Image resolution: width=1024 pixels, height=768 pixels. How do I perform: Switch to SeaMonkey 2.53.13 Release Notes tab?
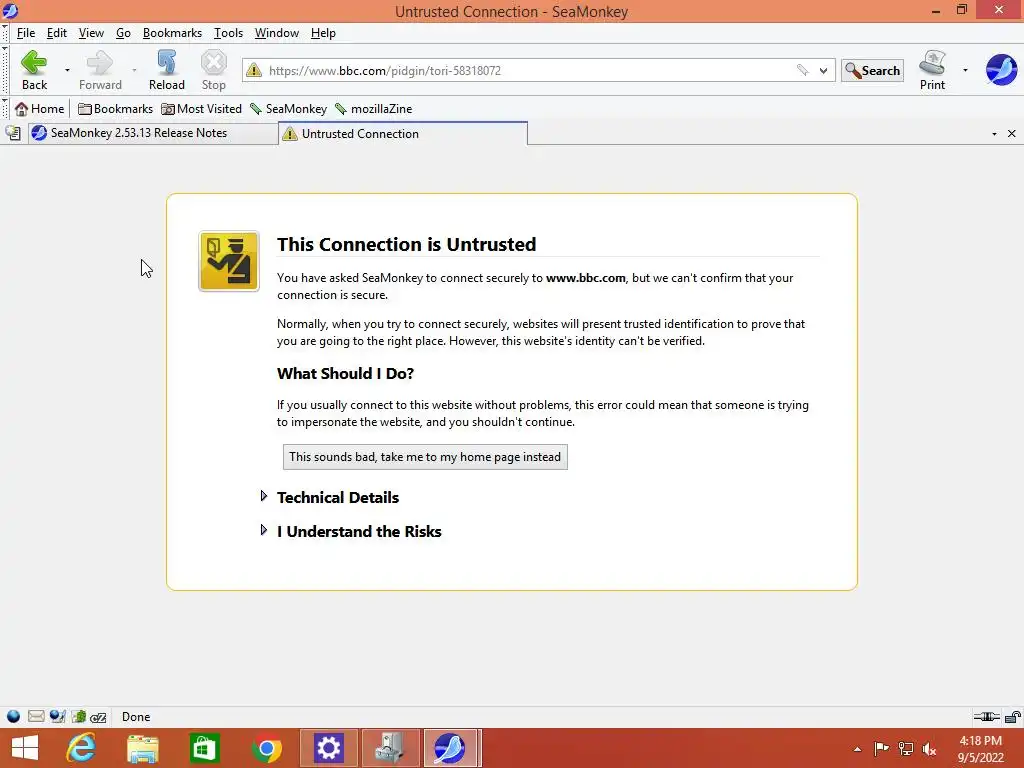pos(153,133)
